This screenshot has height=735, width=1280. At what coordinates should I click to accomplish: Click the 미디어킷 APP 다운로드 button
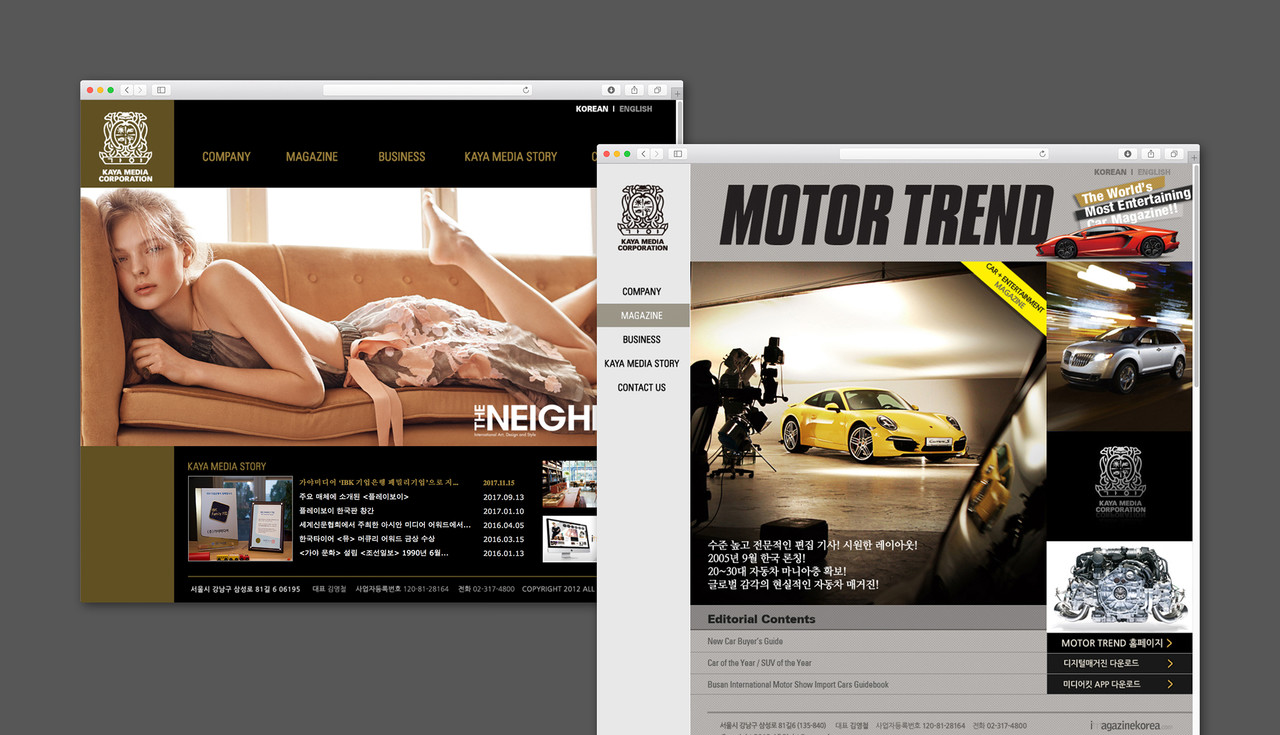1120,684
